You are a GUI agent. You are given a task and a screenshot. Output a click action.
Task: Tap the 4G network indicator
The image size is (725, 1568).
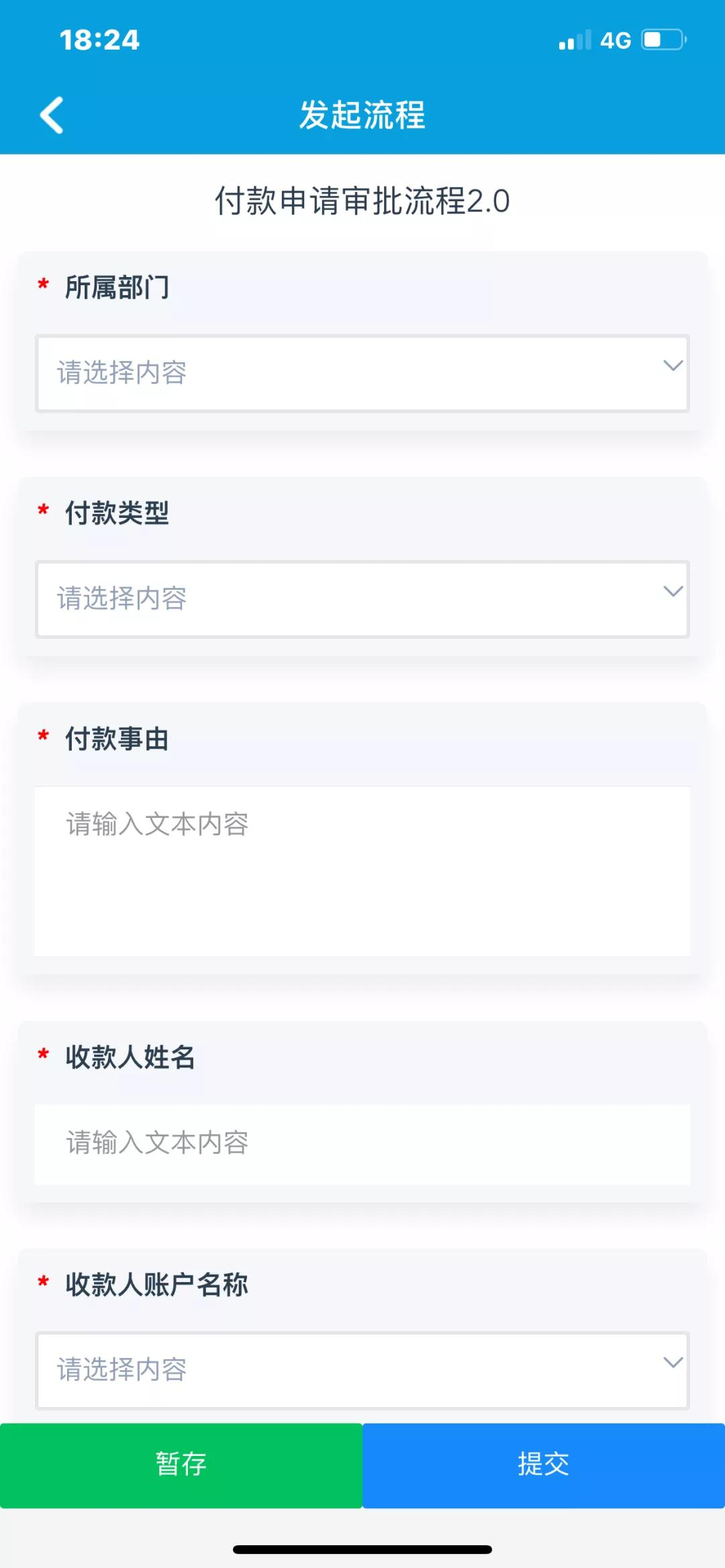[616, 40]
